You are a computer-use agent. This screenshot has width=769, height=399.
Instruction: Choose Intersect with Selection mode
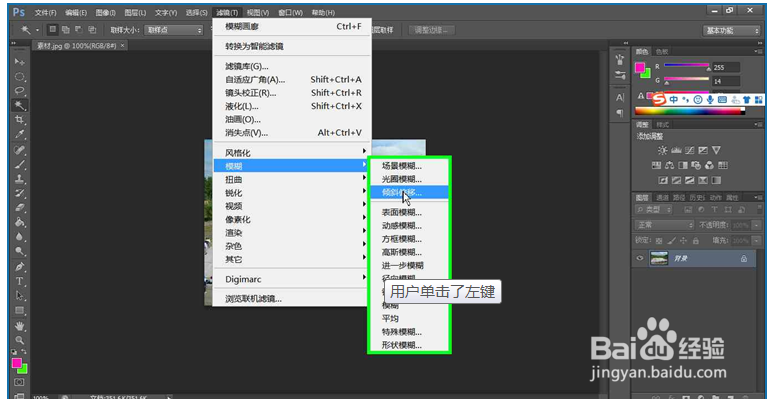[92, 30]
